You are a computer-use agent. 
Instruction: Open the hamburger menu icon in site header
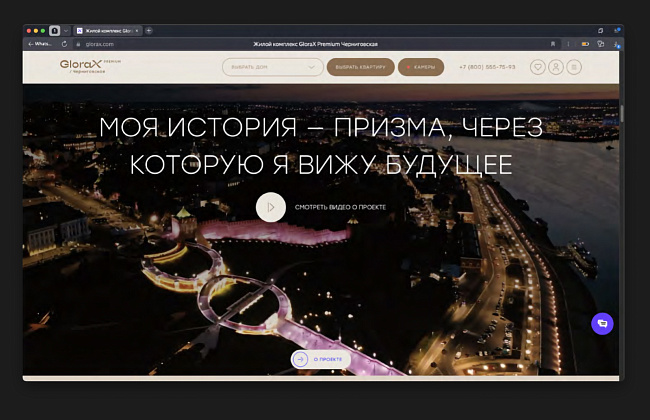click(x=574, y=67)
